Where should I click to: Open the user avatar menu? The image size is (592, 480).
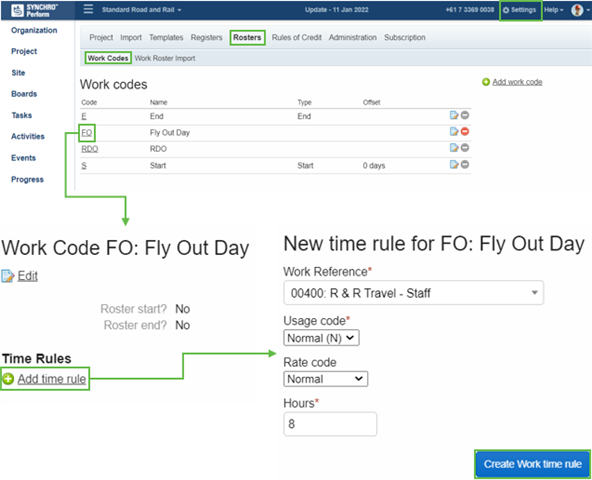(578, 10)
